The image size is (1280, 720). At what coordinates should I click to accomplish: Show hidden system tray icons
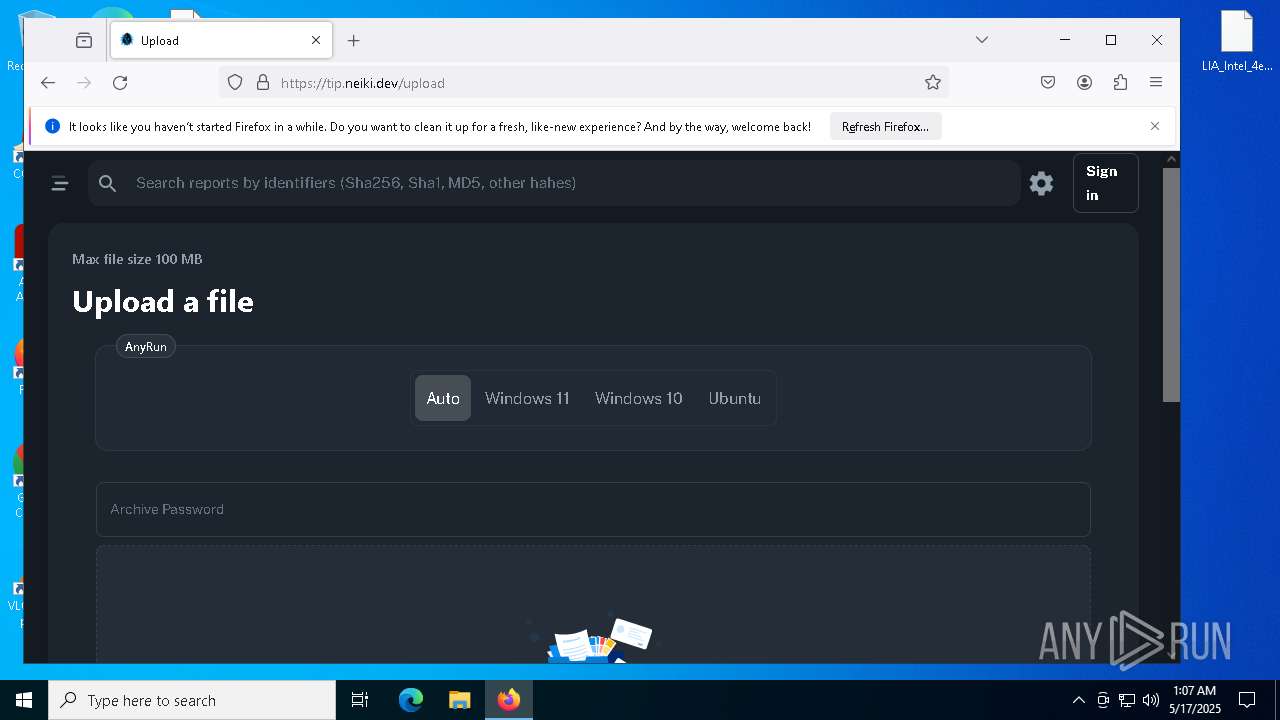pyautogui.click(x=1078, y=700)
